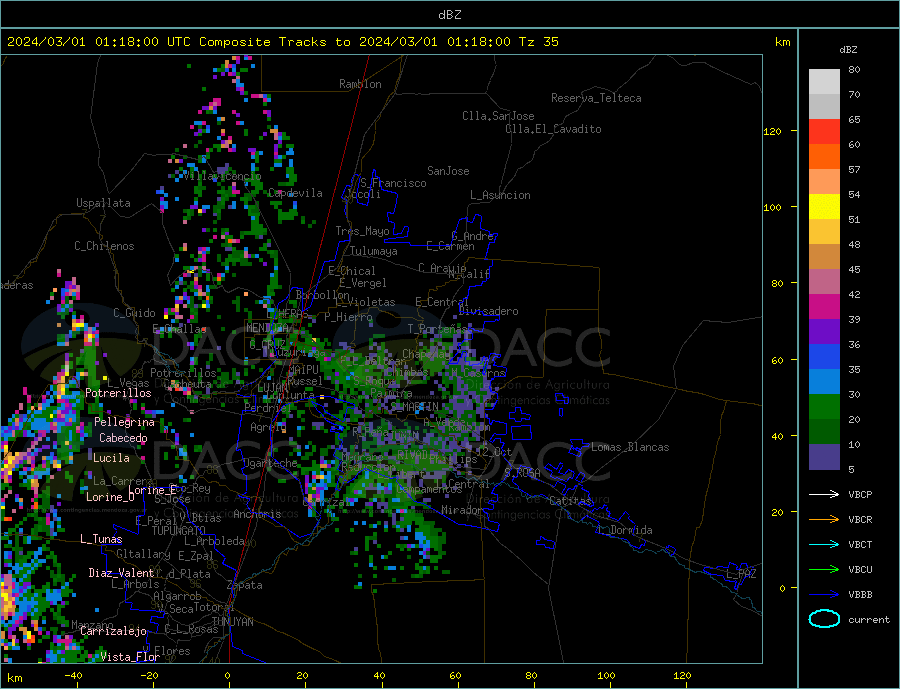Click the 'C_Guido' map label
Viewport: 900px width, 689px height.
click(134, 313)
